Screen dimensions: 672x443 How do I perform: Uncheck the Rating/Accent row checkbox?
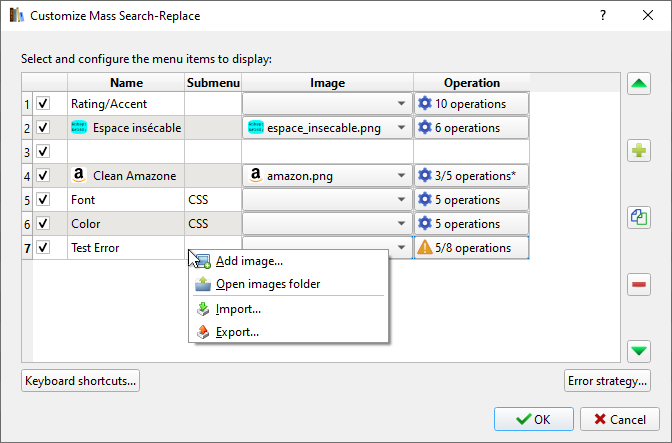[43, 103]
